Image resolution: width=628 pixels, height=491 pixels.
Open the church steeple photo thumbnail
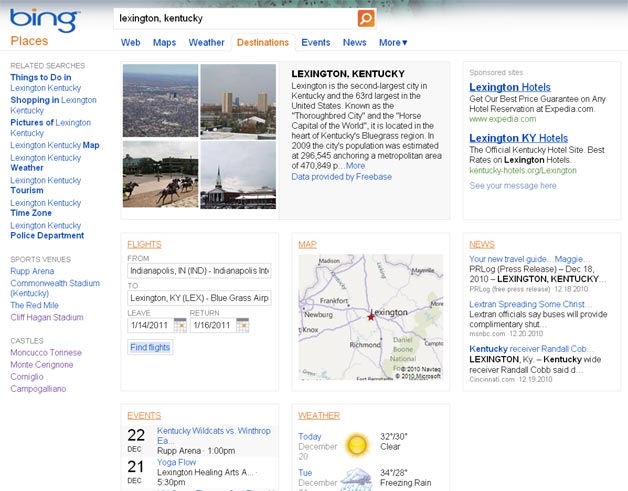click(238, 175)
